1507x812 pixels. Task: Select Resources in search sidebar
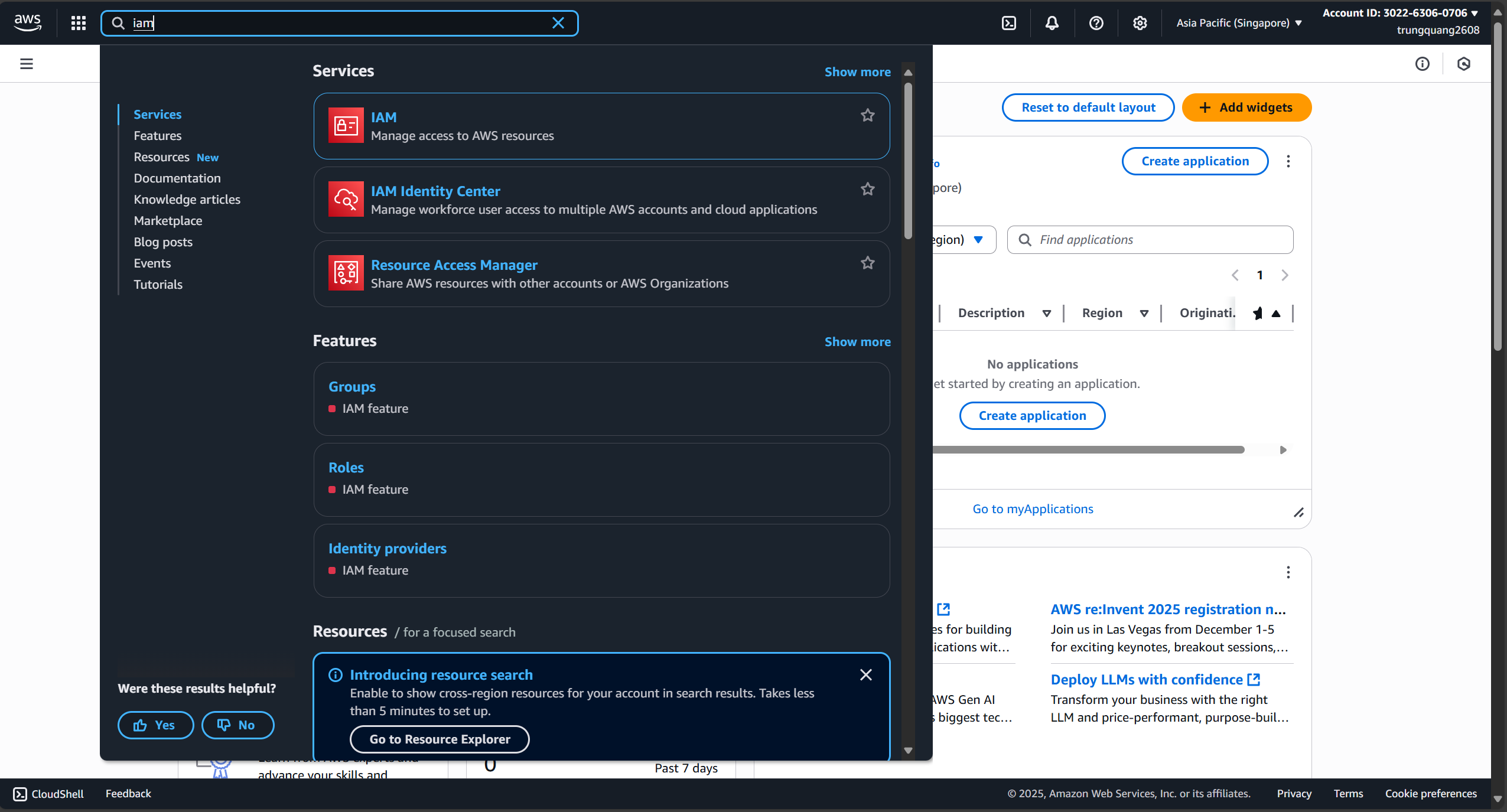(161, 157)
